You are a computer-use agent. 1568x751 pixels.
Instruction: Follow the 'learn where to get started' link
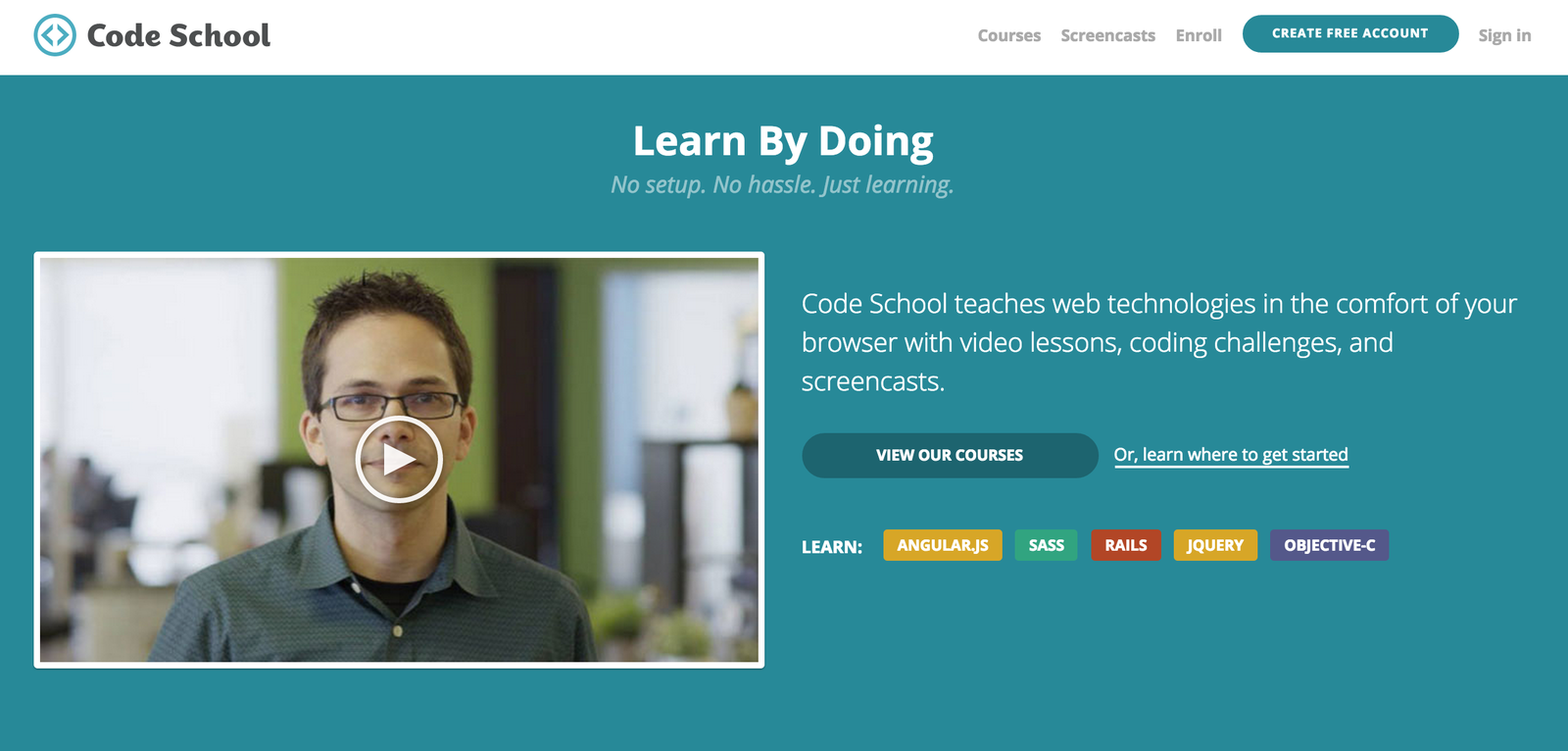pyautogui.click(x=1231, y=455)
